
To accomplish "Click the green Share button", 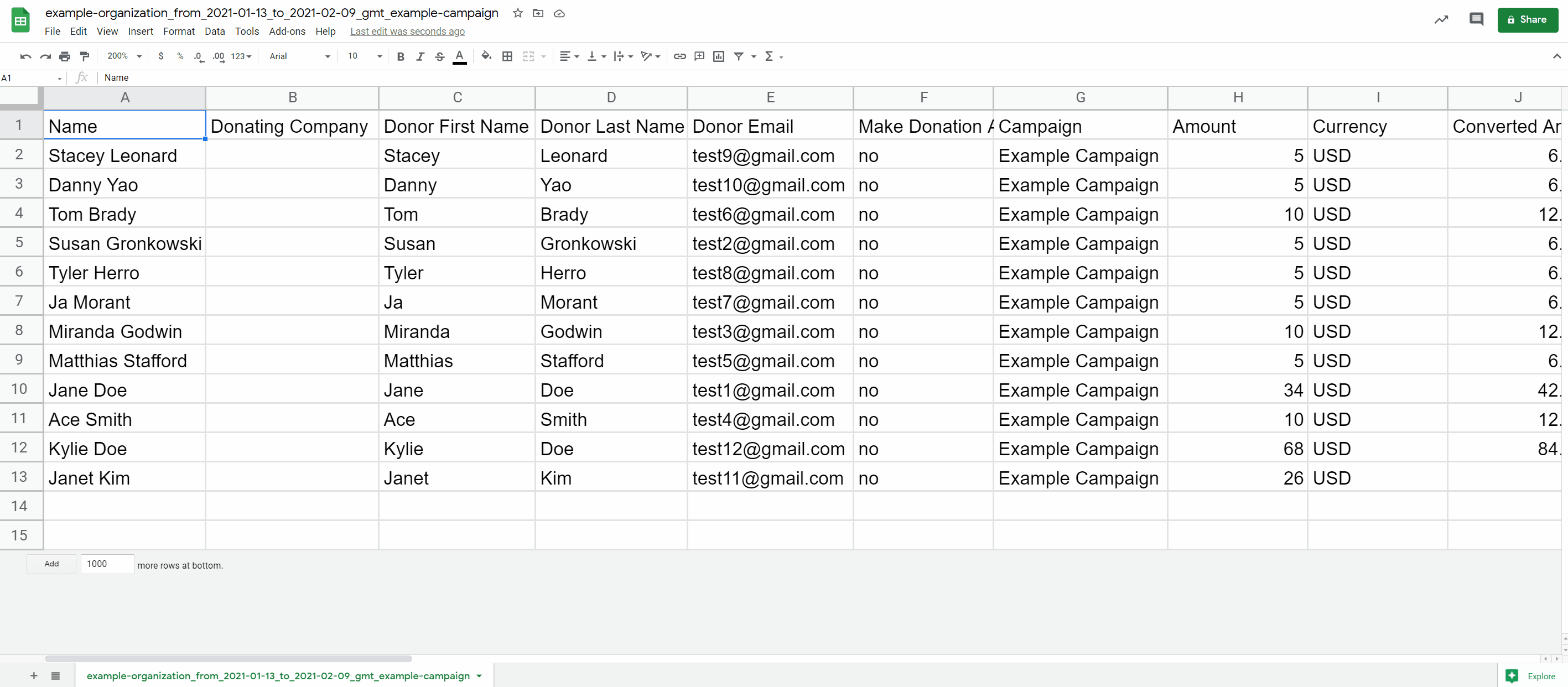I will tap(1527, 19).
